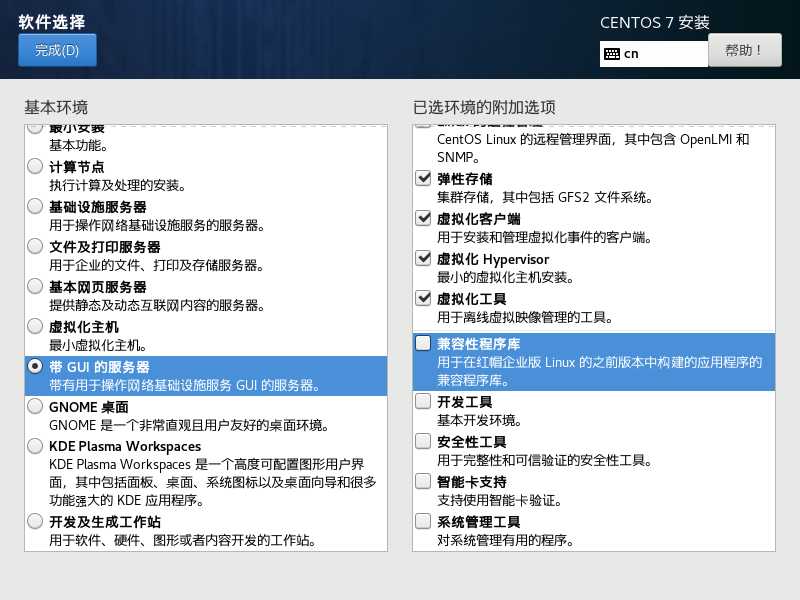Click the text 基本功能。
This screenshot has height=600, width=800.
[x=79, y=145]
